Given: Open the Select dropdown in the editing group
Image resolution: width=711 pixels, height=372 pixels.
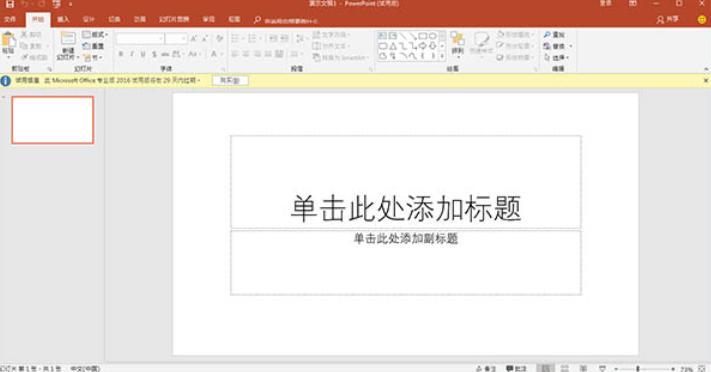Looking at the screenshot, I should pos(556,58).
